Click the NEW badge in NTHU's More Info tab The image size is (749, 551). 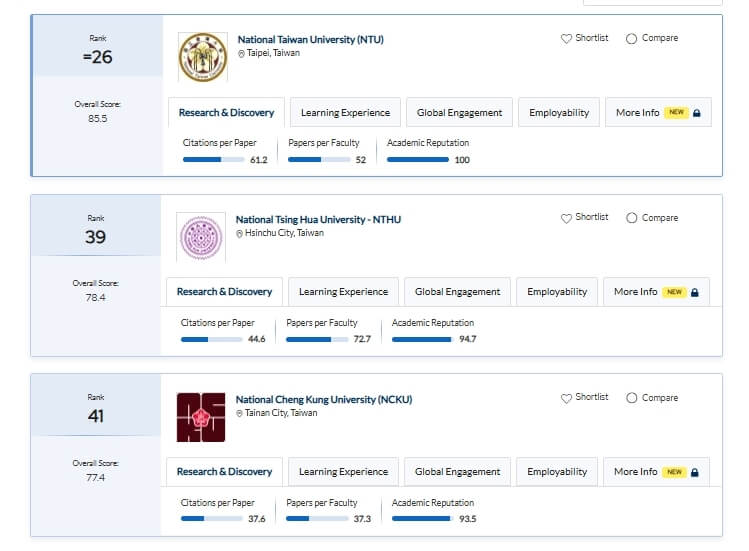pos(674,292)
